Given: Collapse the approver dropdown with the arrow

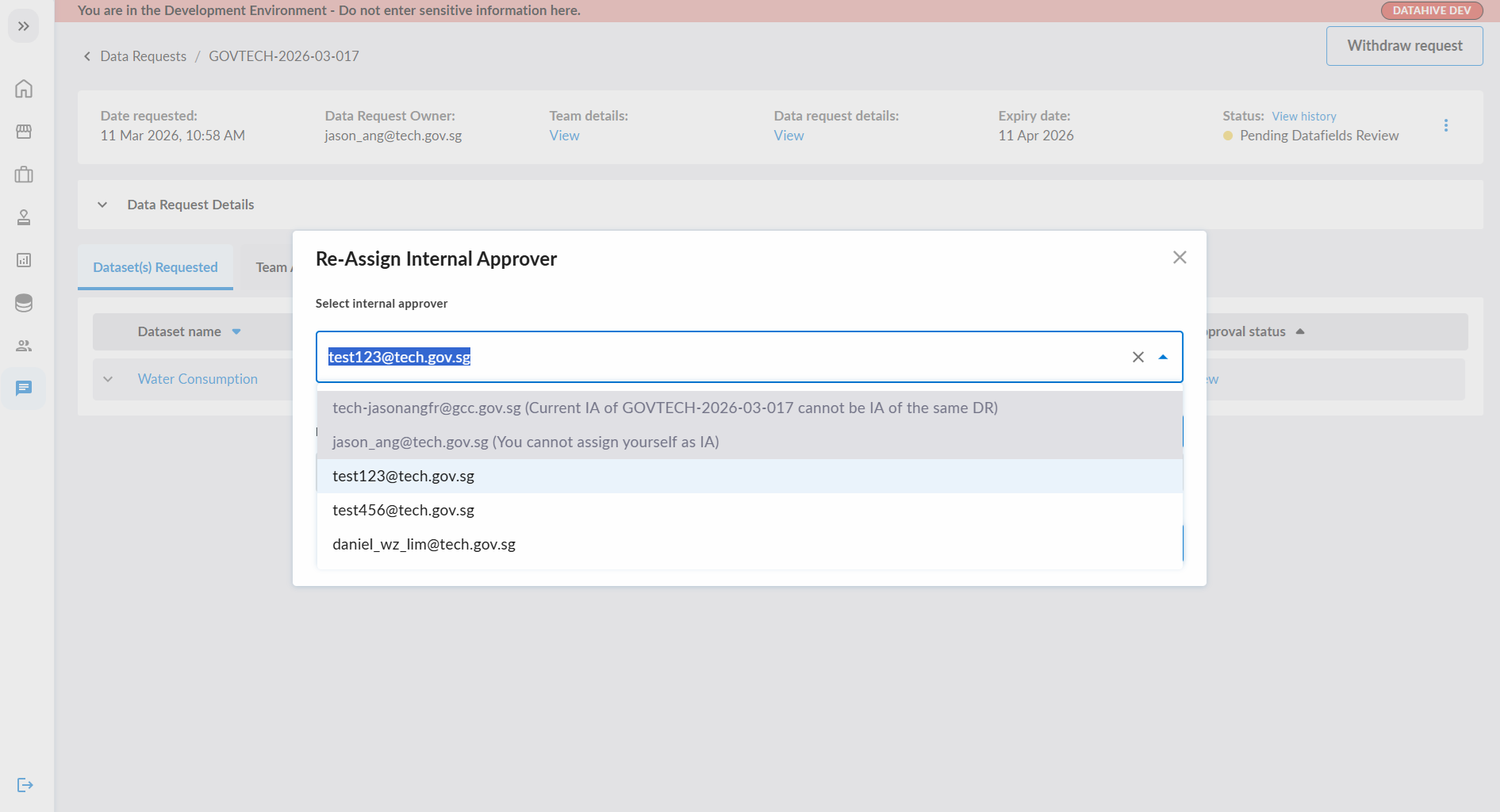Looking at the screenshot, I should point(1163,357).
